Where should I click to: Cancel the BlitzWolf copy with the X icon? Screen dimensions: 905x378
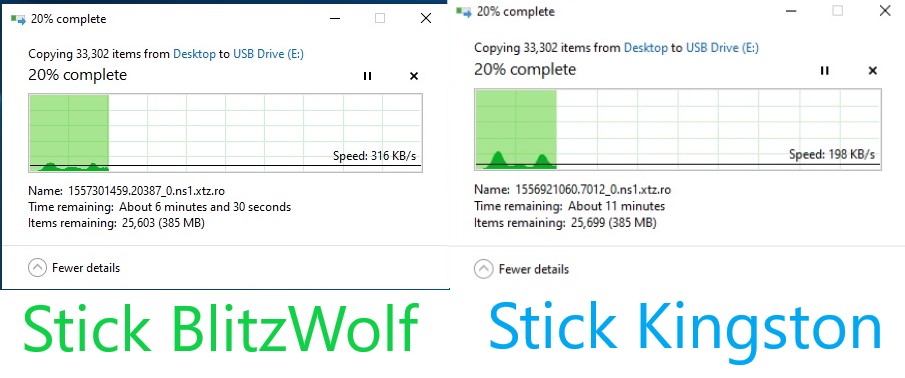point(414,76)
